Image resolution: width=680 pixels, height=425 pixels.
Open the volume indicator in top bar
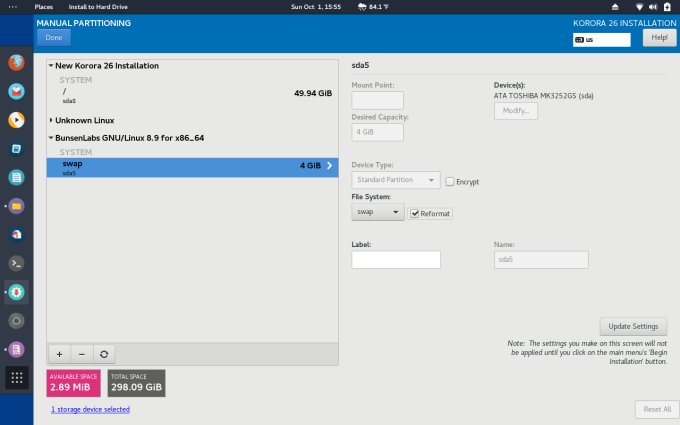tap(653, 7)
